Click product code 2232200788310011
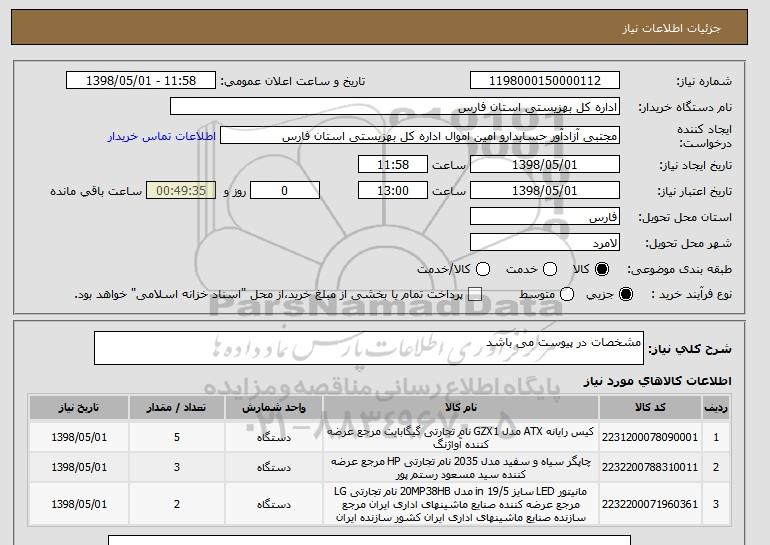Viewport: 770px width, 545px height. point(650,467)
